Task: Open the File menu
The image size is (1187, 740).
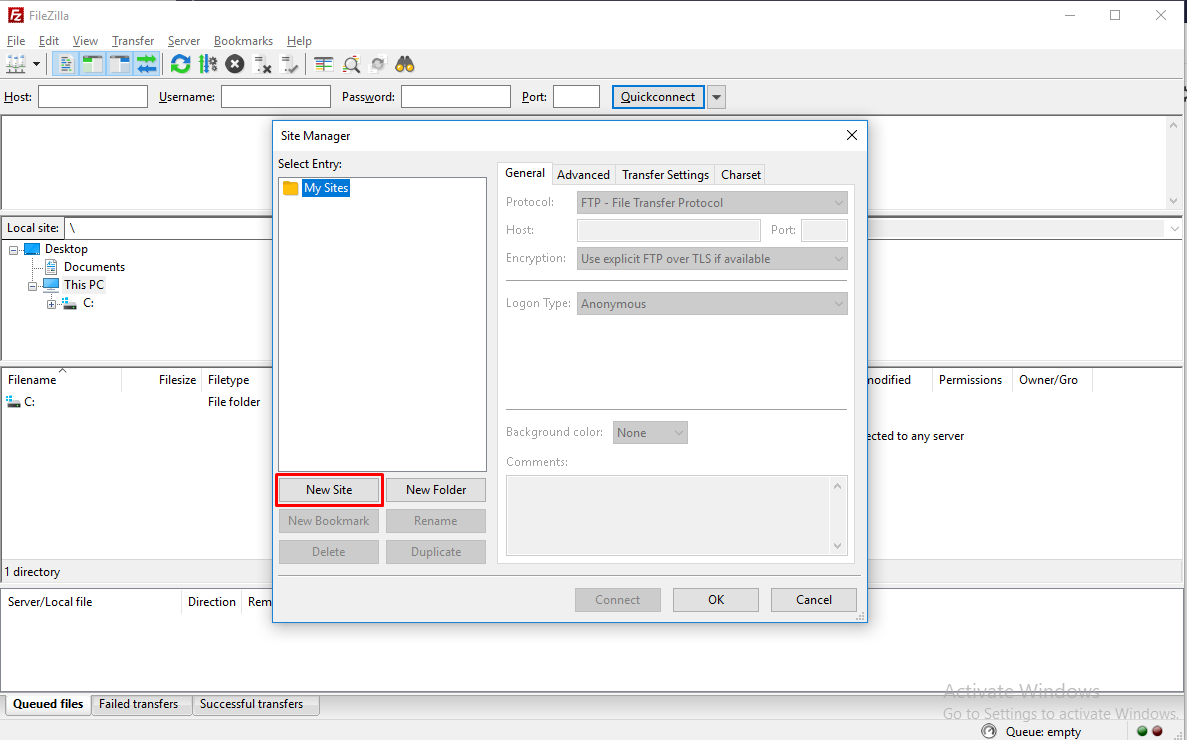Action: pos(16,41)
